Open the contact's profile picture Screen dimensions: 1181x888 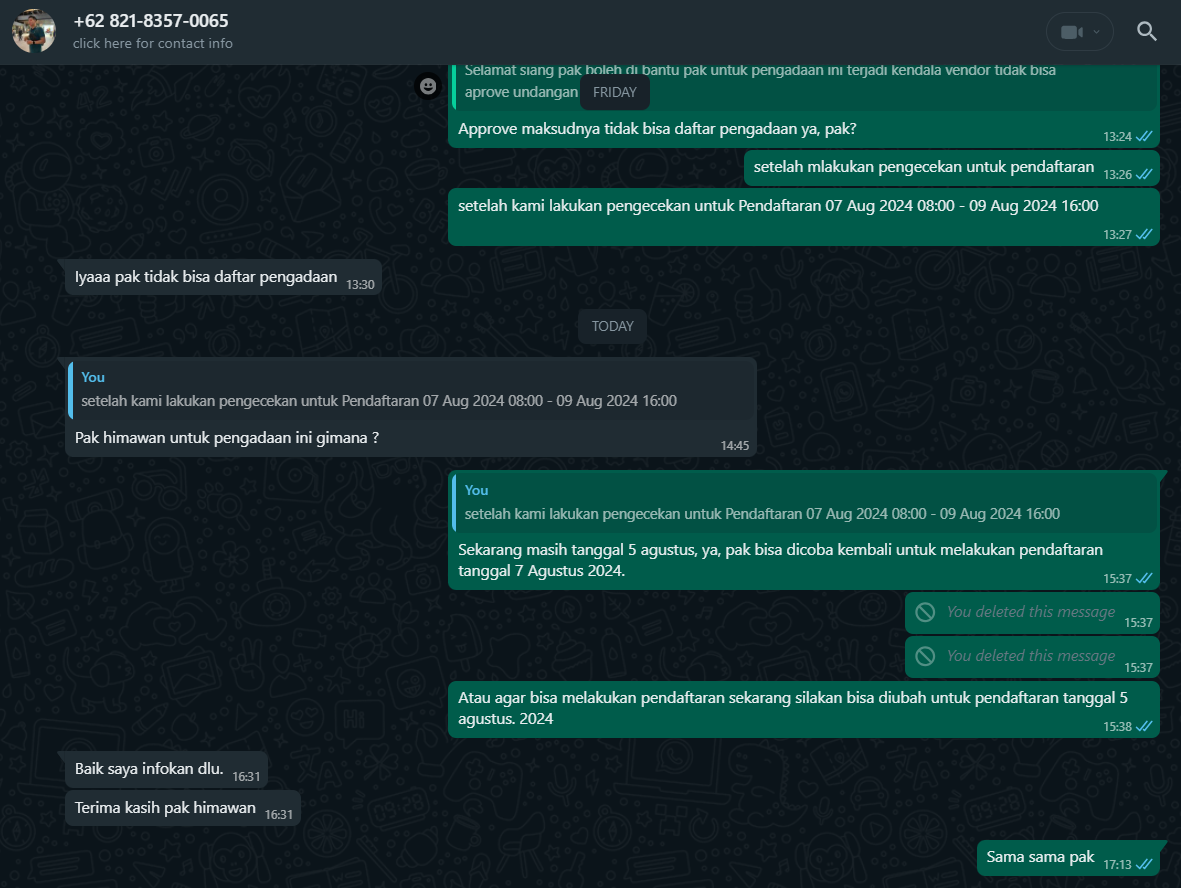[x=34, y=31]
